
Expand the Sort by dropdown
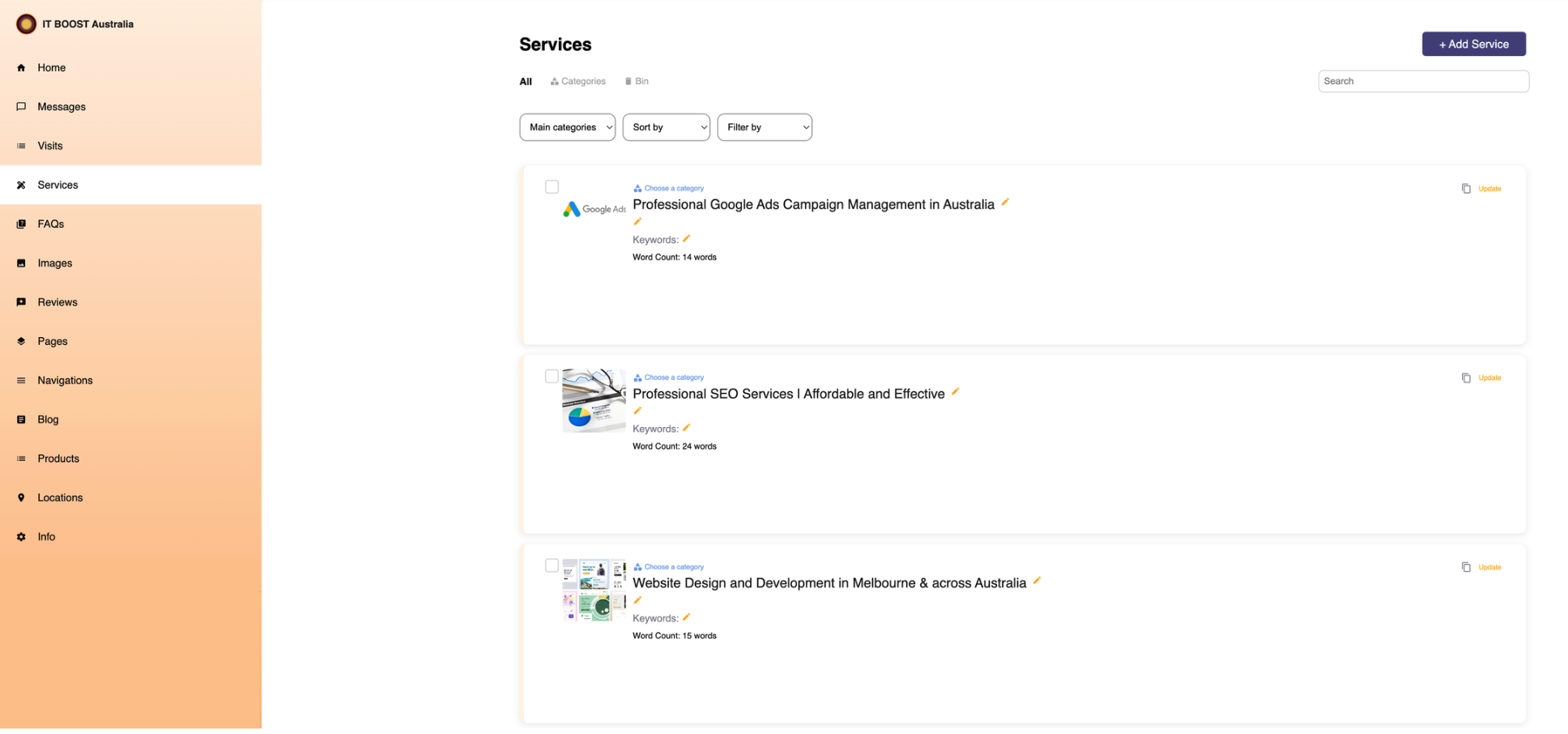tap(666, 127)
